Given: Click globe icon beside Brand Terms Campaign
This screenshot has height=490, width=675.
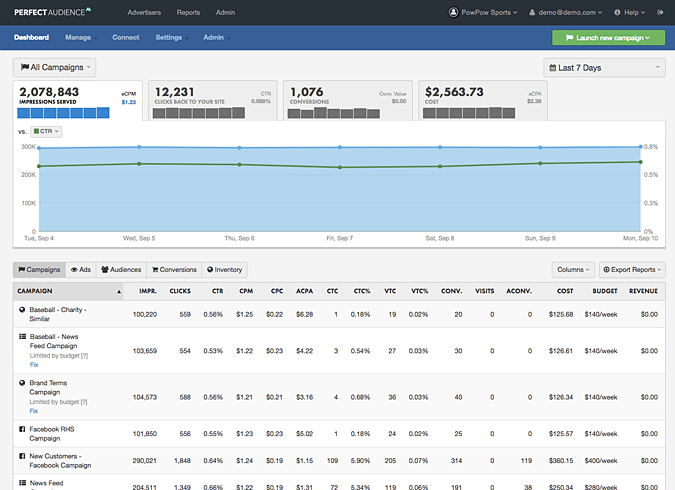Looking at the screenshot, I should click(22, 383).
